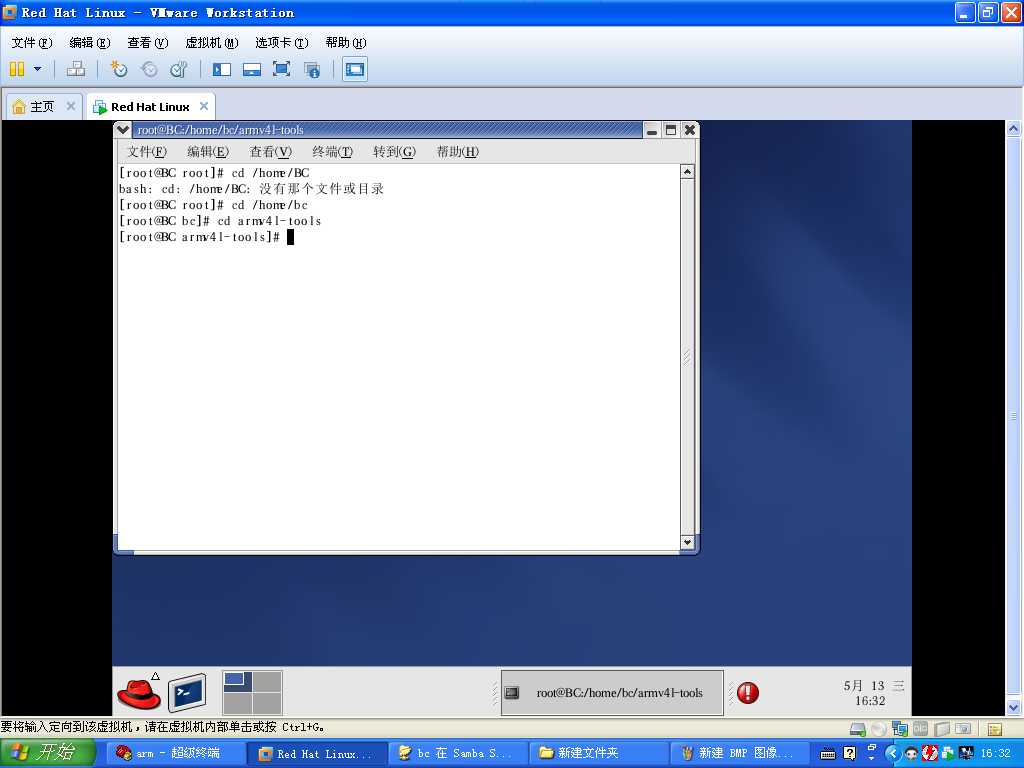Click the red shield tray icon
1024x768 pixels.
pos(929,753)
